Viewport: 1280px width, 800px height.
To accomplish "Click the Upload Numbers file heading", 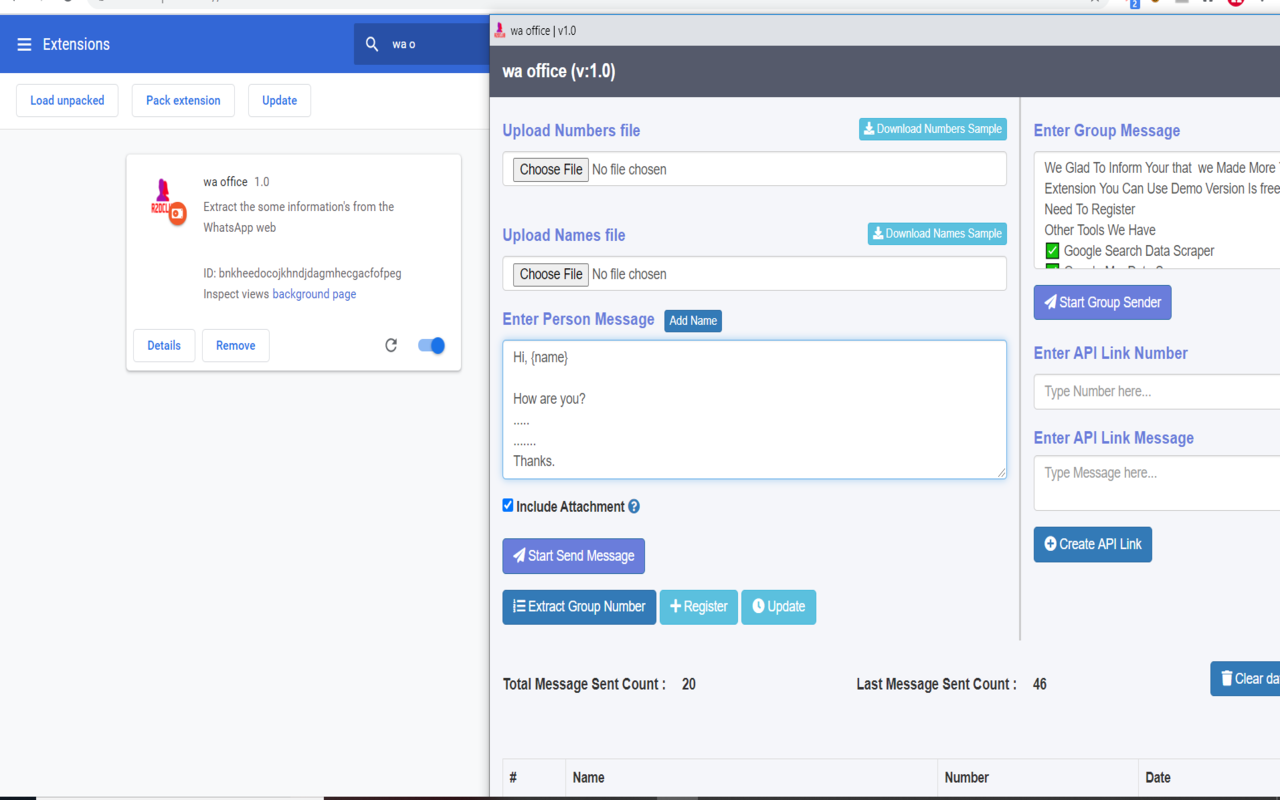I will [x=571, y=131].
